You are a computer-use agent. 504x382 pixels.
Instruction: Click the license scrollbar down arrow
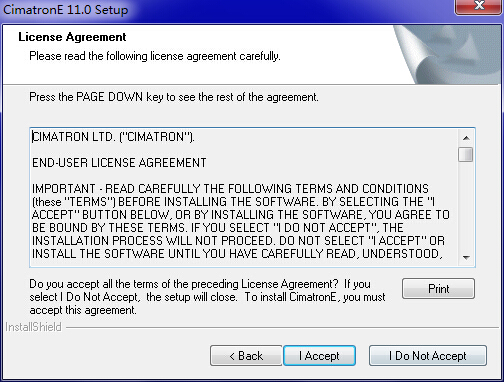[x=466, y=257]
